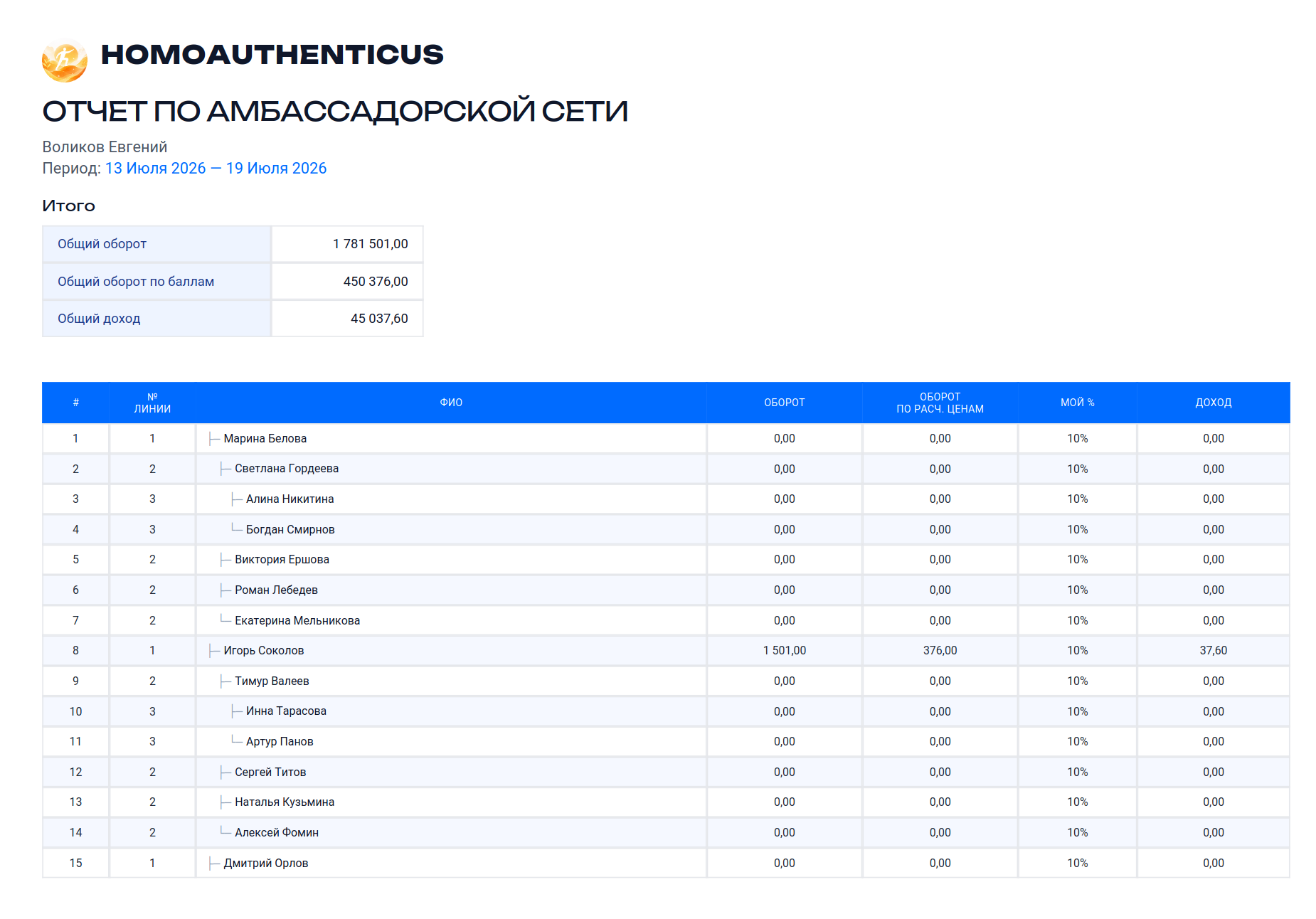Click the Общий доход label

(x=99, y=319)
